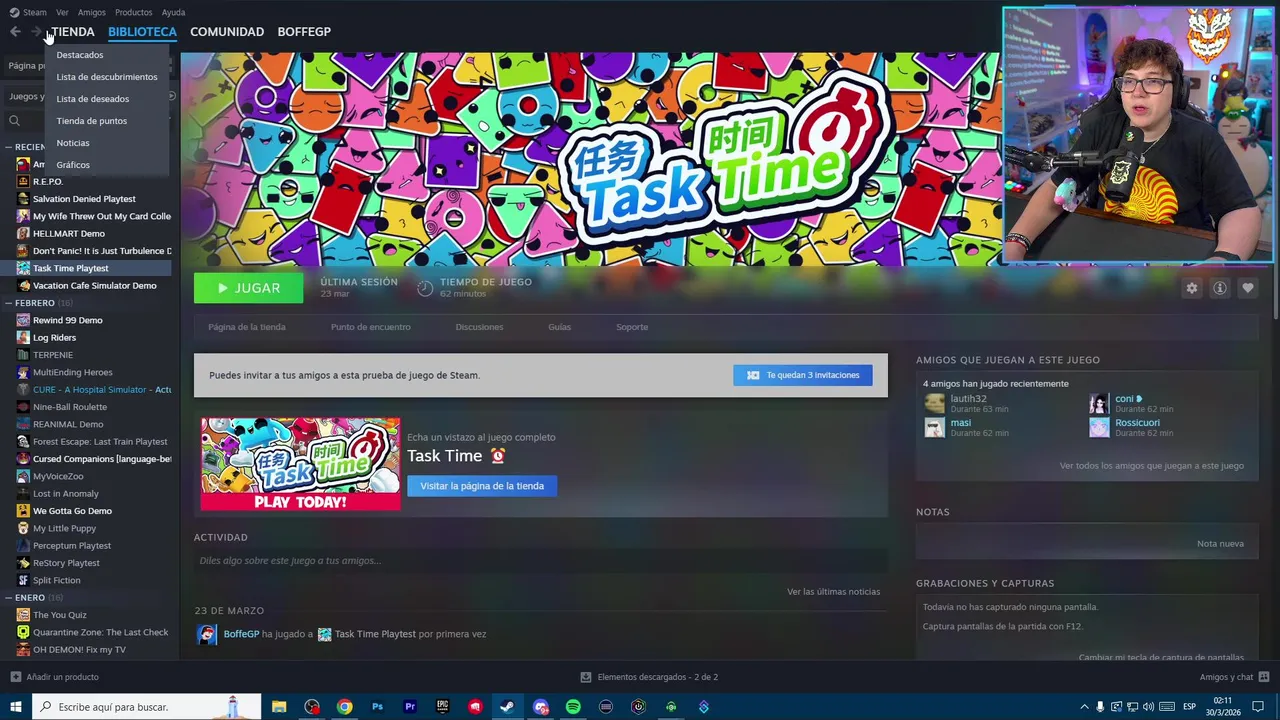This screenshot has width=1280, height=720.
Task: Click Windows search box on taskbar
Action: [146, 707]
